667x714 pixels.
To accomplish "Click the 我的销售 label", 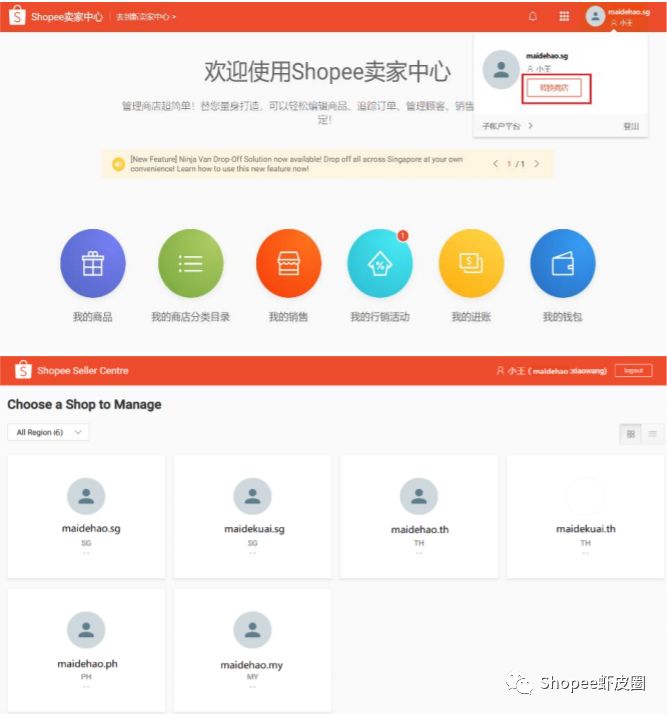I will (288, 317).
